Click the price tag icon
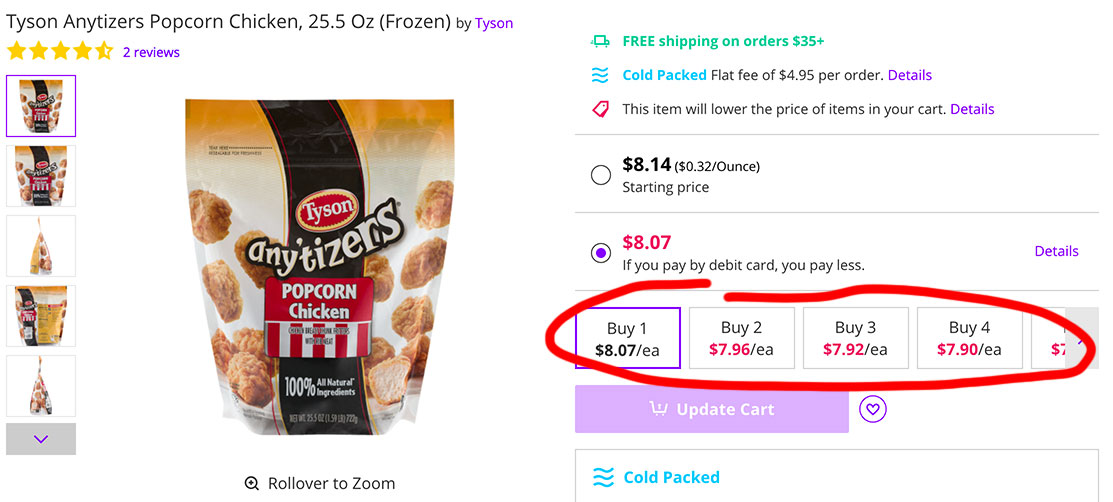Viewport: 1113px width, 502px height. [x=601, y=109]
